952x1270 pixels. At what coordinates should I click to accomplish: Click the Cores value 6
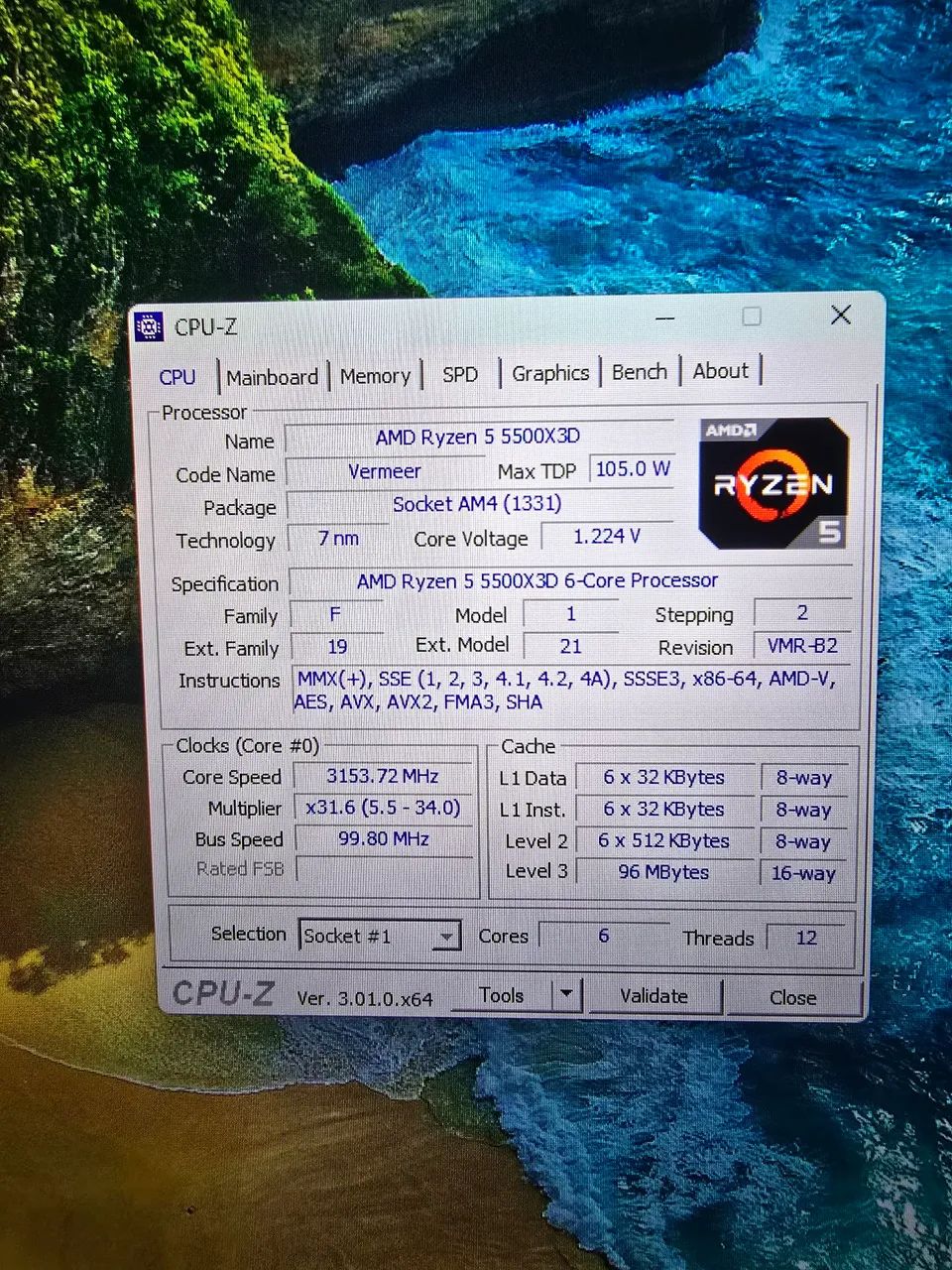(x=603, y=936)
